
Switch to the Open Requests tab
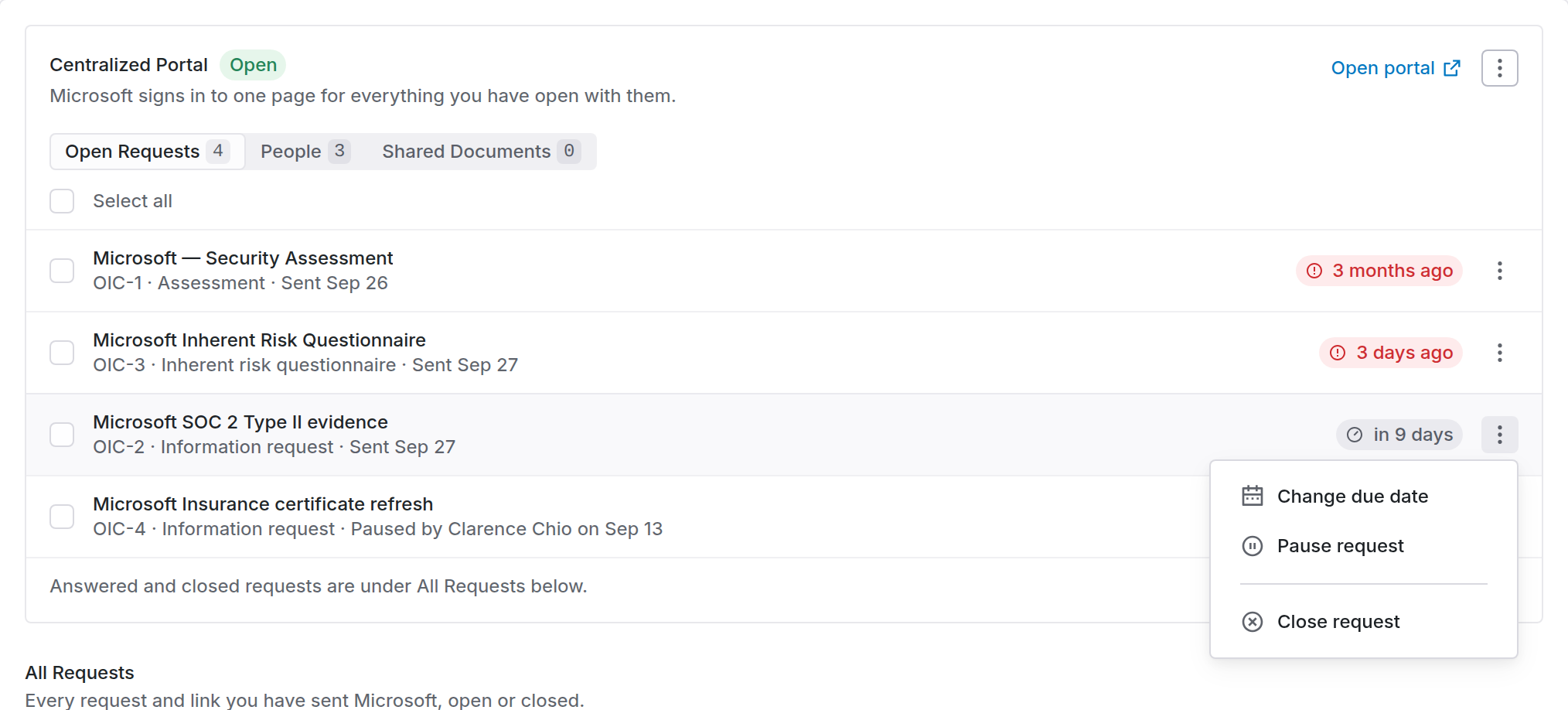click(148, 152)
